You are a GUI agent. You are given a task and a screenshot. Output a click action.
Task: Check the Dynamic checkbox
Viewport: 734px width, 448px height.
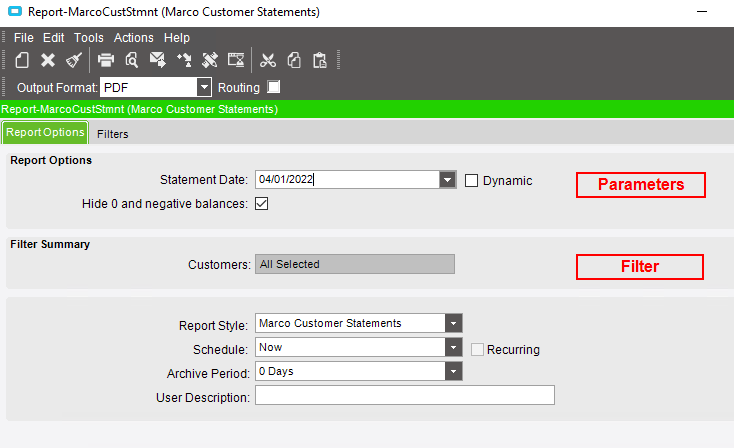(x=471, y=181)
